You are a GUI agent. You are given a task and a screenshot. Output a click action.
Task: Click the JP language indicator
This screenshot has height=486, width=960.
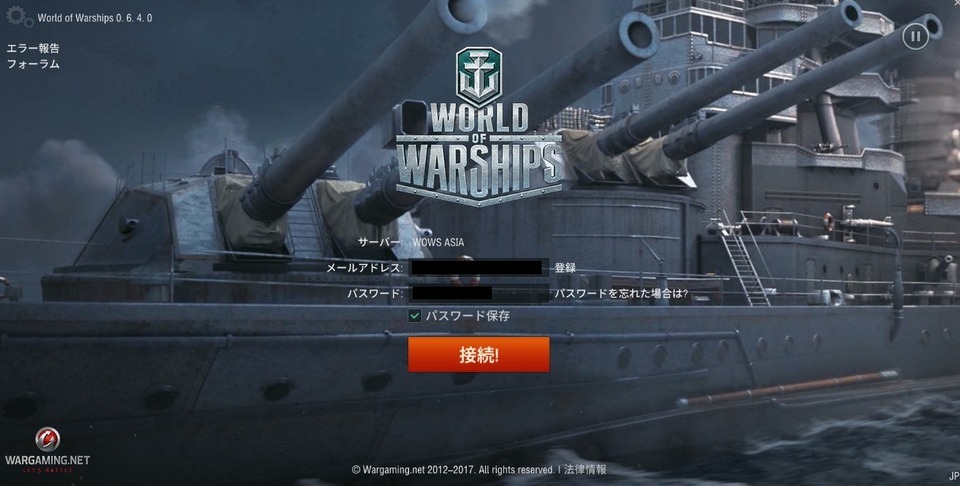(954, 476)
